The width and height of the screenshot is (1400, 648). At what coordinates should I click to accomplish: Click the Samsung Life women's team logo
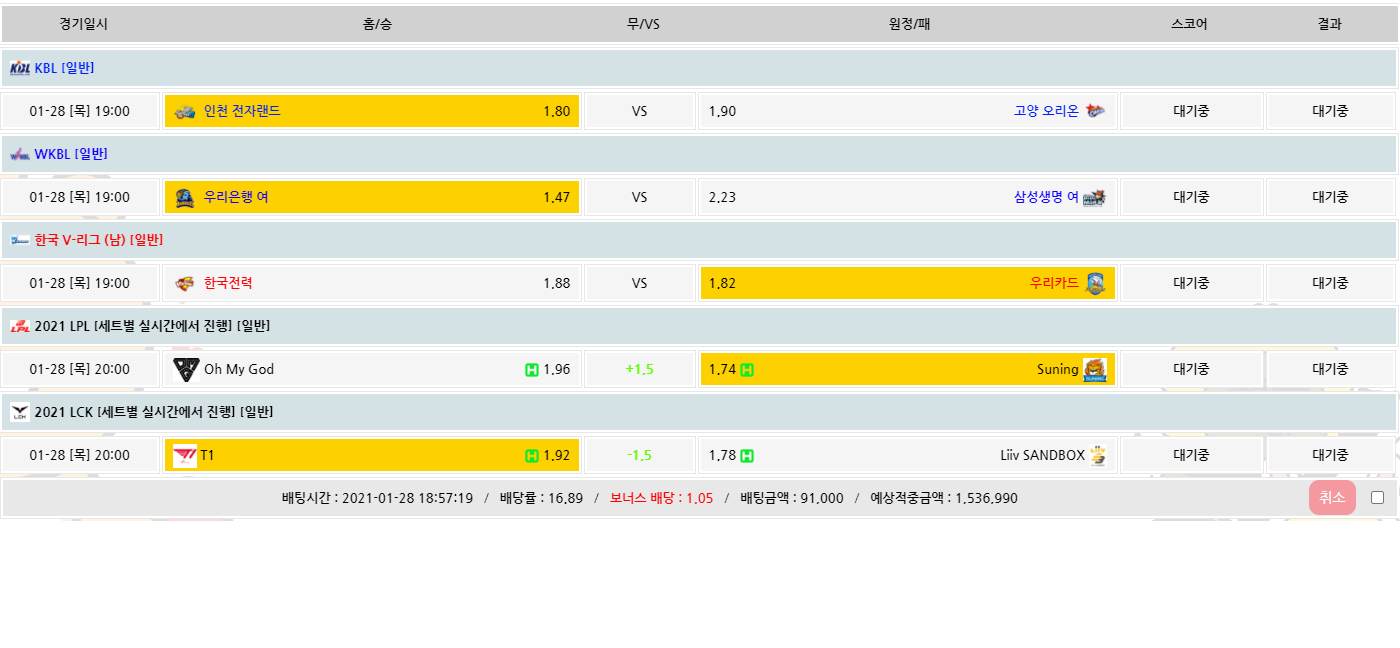pyautogui.click(x=1094, y=198)
